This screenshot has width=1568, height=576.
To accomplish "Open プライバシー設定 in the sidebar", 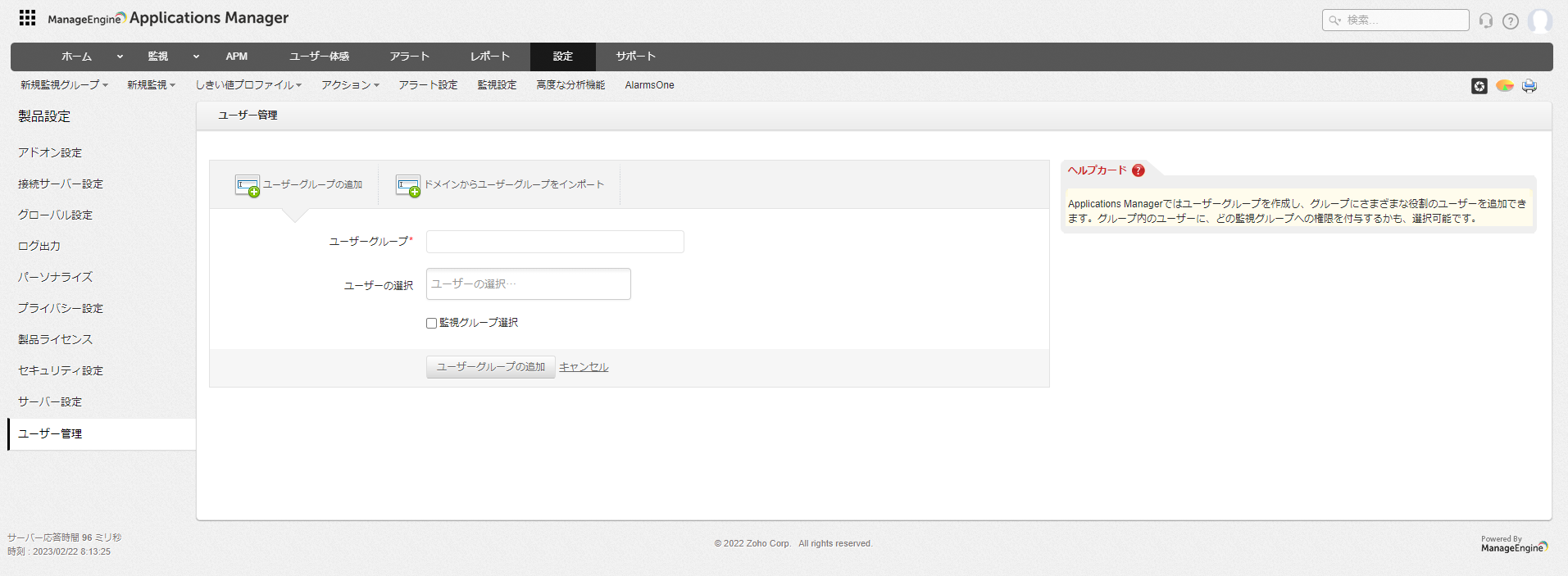I will point(61,308).
